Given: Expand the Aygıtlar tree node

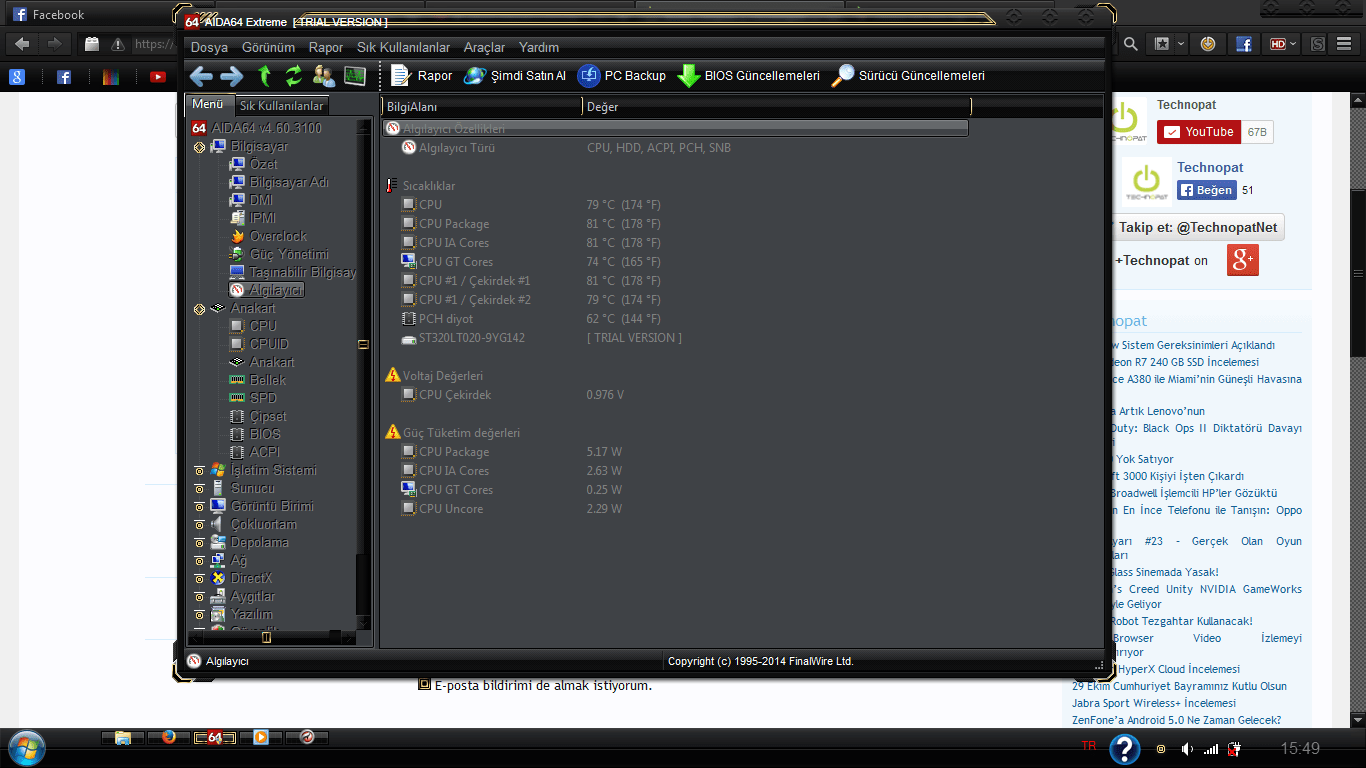Looking at the screenshot, I should tap(199, 597).
